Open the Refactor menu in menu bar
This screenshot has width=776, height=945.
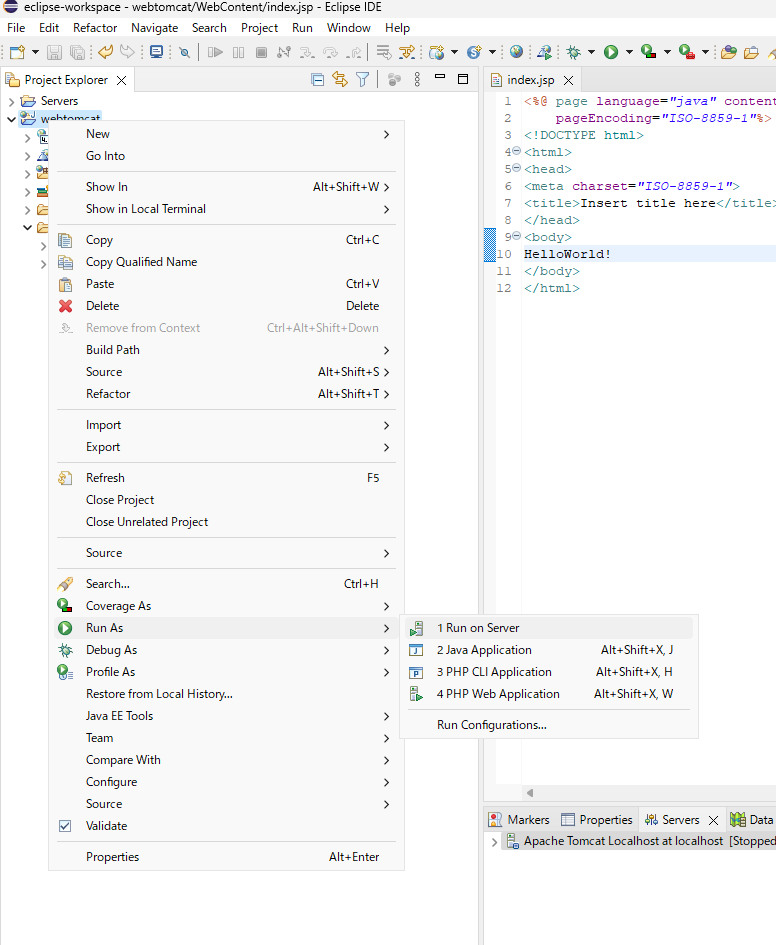pyautogui.click(x=95, y=28)
